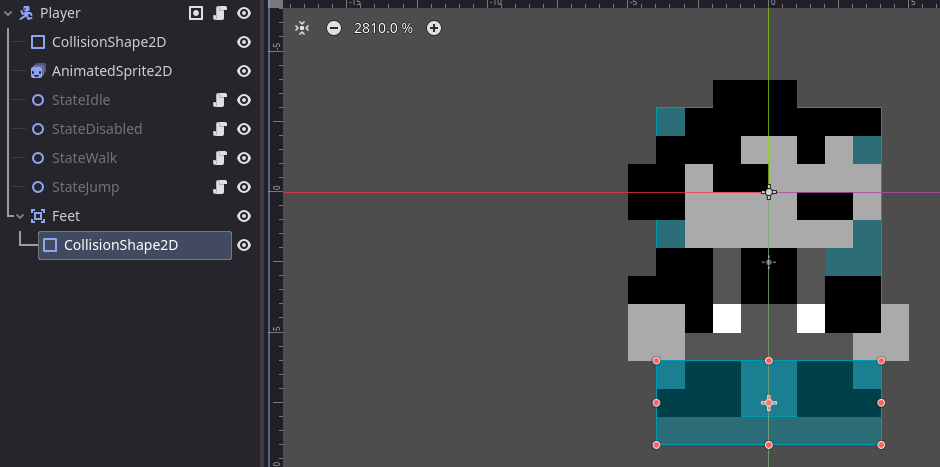
Task: Select the first CollisionShape2D under Player
Action: tap(109, 42)
